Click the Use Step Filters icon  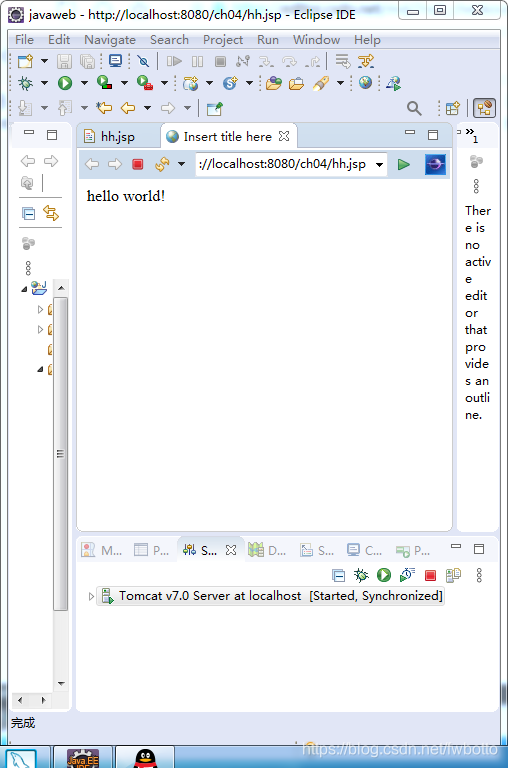pos(366,61)
